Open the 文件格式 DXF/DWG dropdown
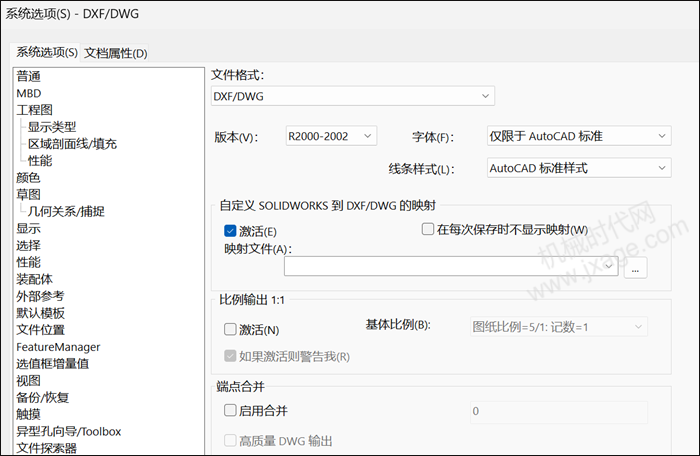700x456 pixels. (353, 96)
